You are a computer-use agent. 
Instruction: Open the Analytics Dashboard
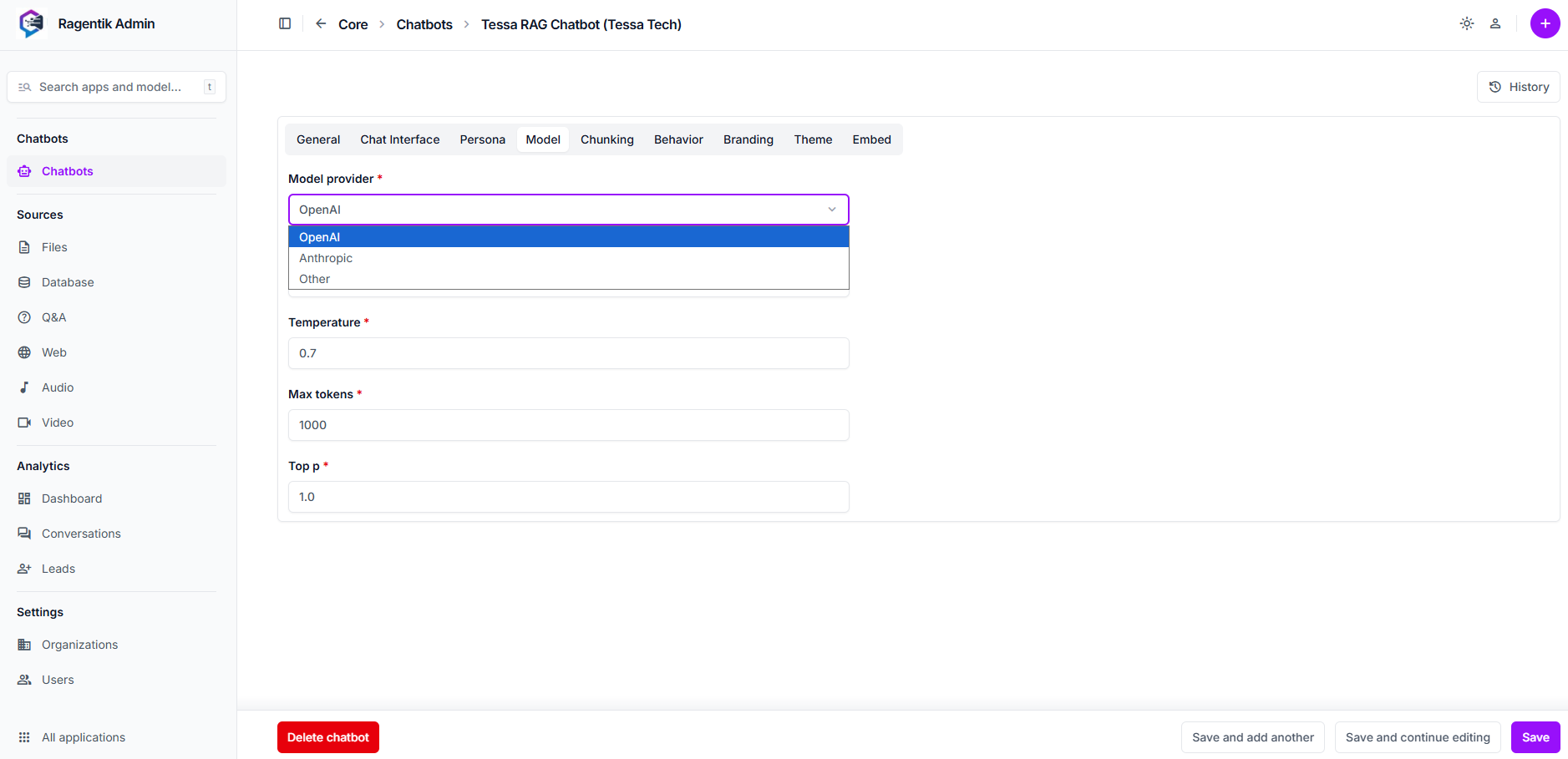[72, 498]
